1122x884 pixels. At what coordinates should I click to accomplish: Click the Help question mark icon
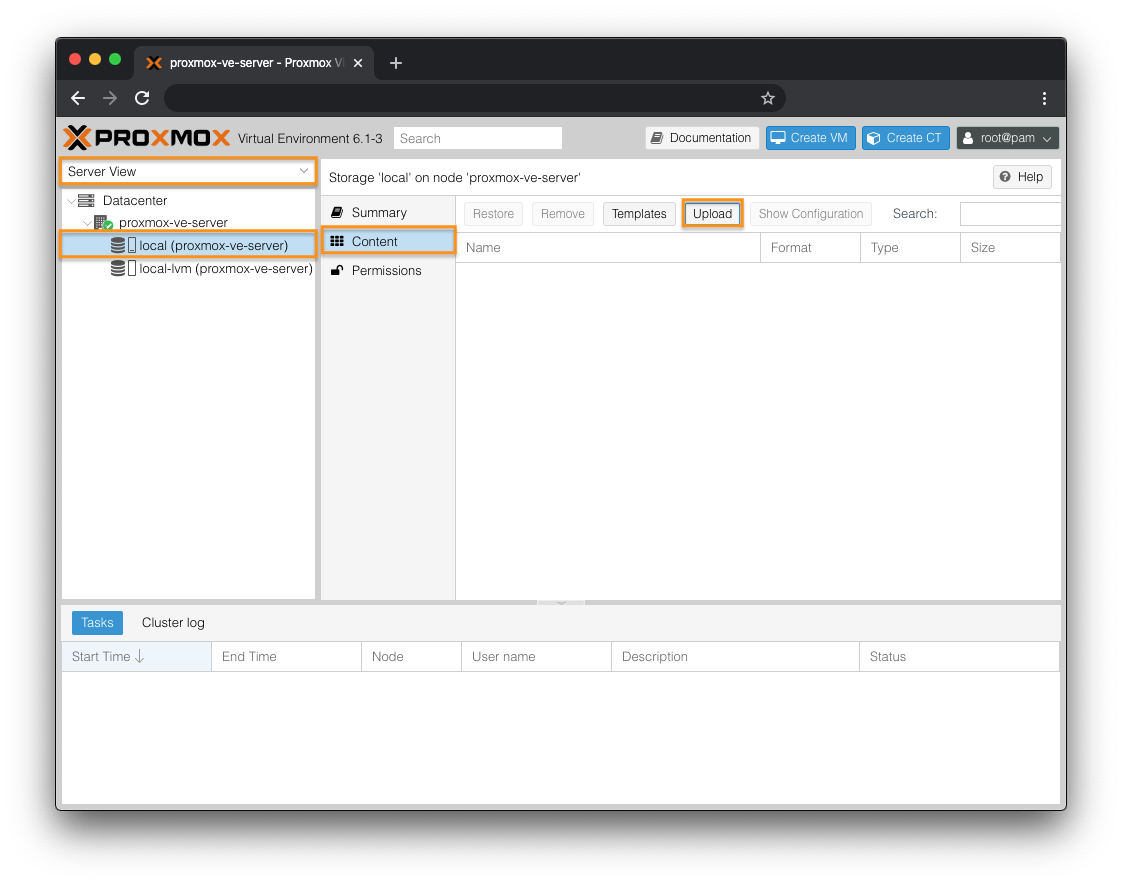[1005, 177]
